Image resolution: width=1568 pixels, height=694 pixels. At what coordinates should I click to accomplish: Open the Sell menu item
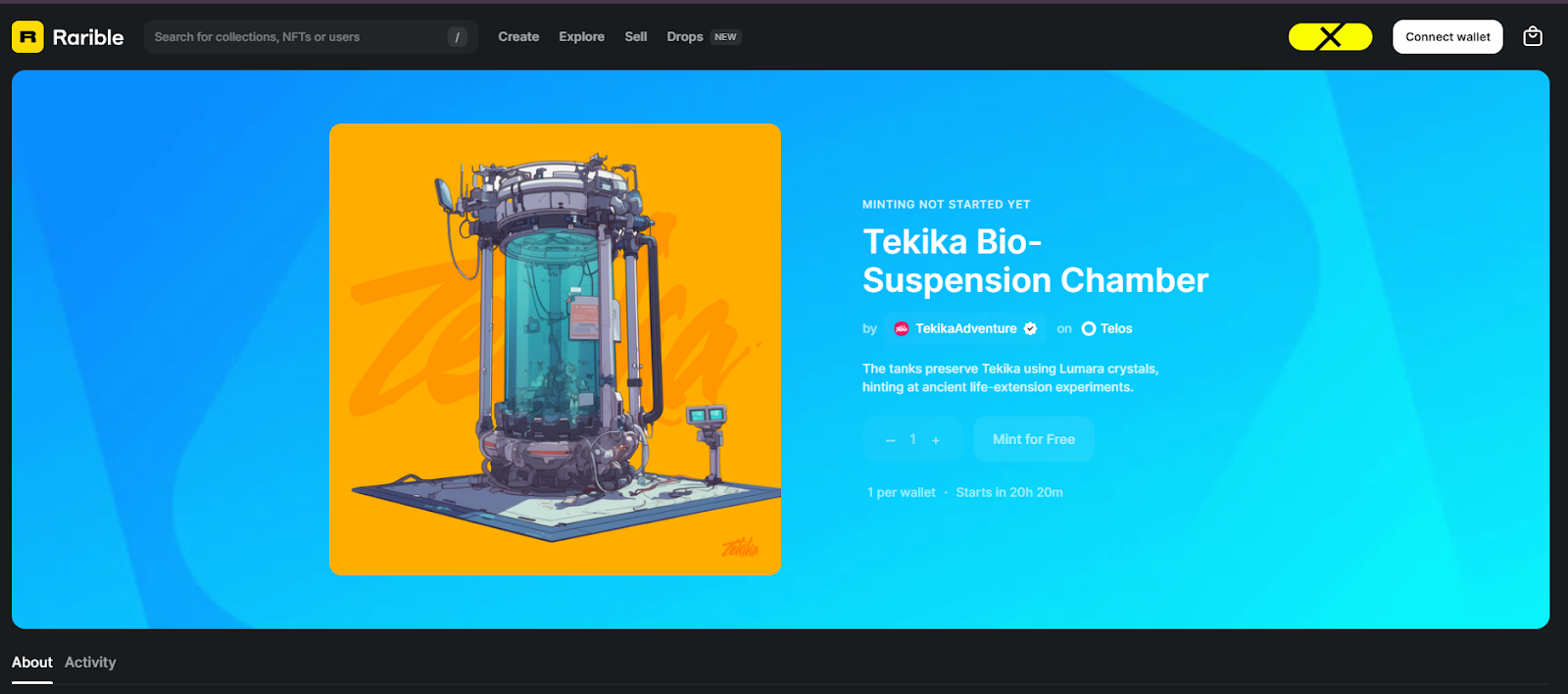coord(636,37)
